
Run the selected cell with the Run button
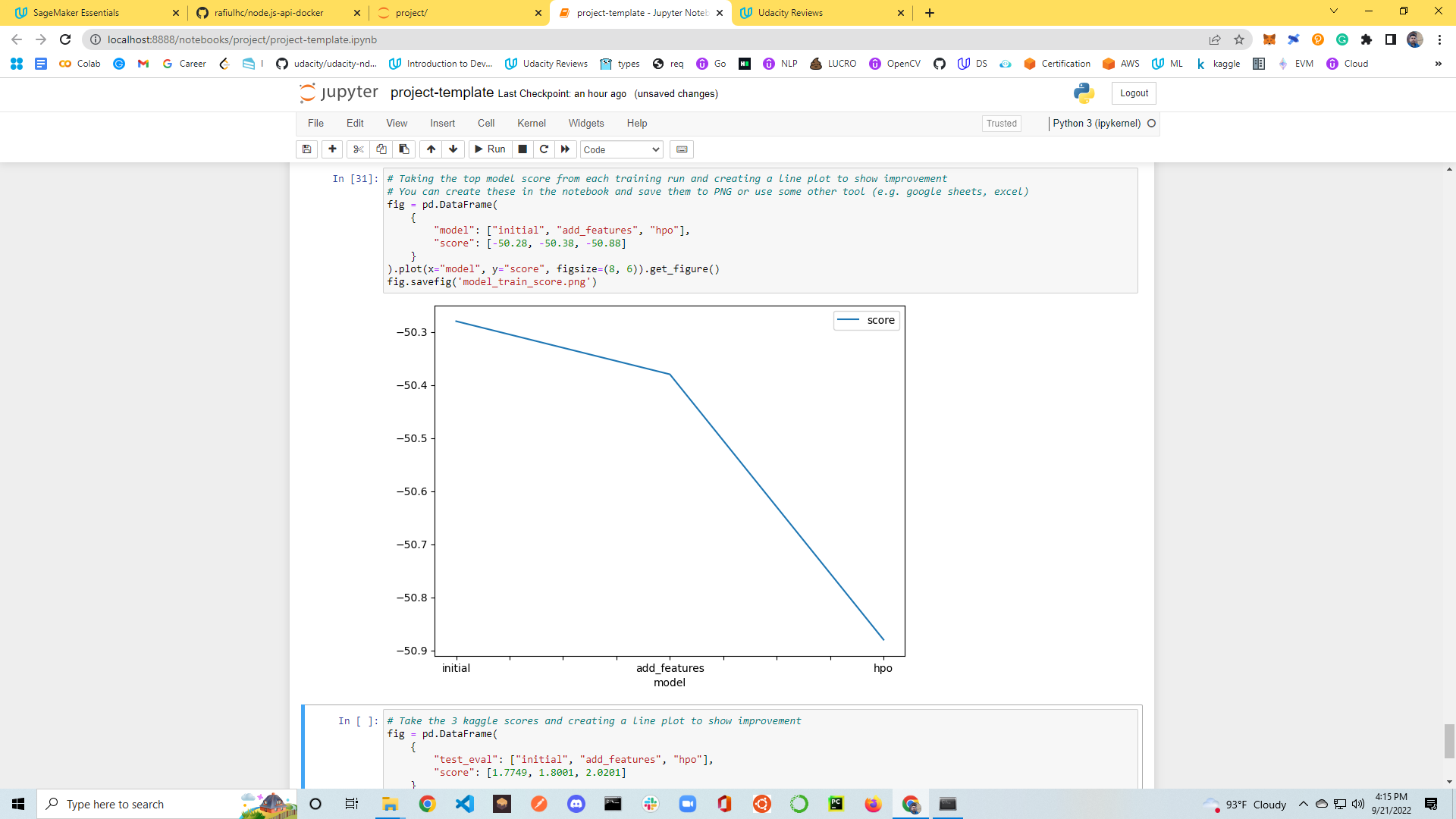coord(490,149)
